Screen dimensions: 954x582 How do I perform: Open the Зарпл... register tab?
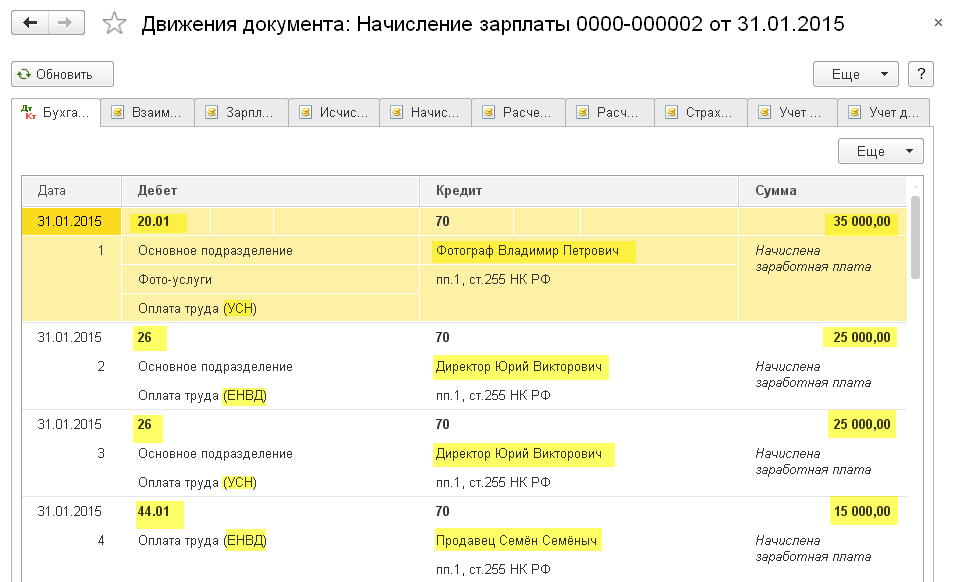pyautogui.click(x=241, y=112)
